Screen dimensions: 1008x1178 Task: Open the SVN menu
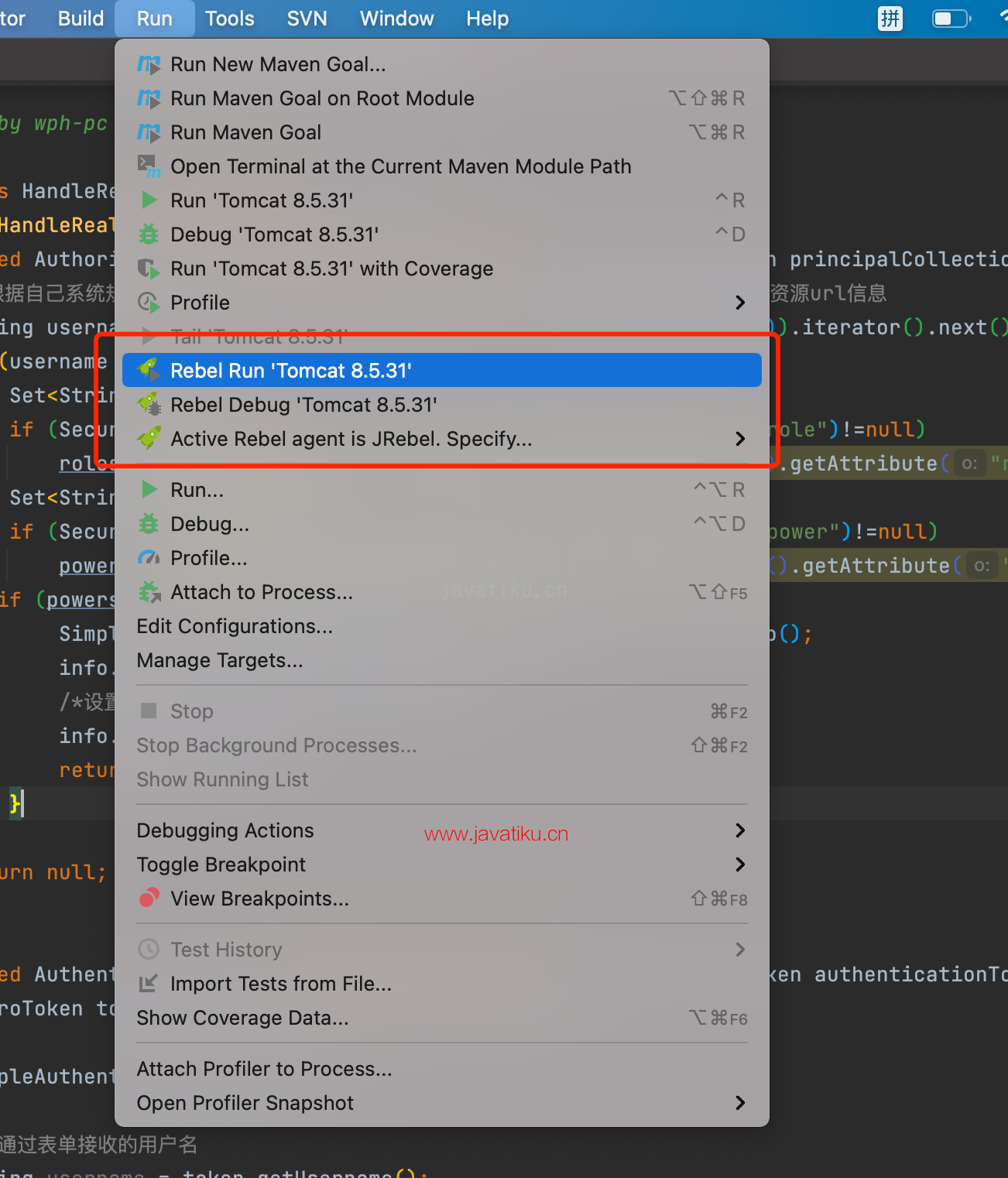click(x=307, y=19)
